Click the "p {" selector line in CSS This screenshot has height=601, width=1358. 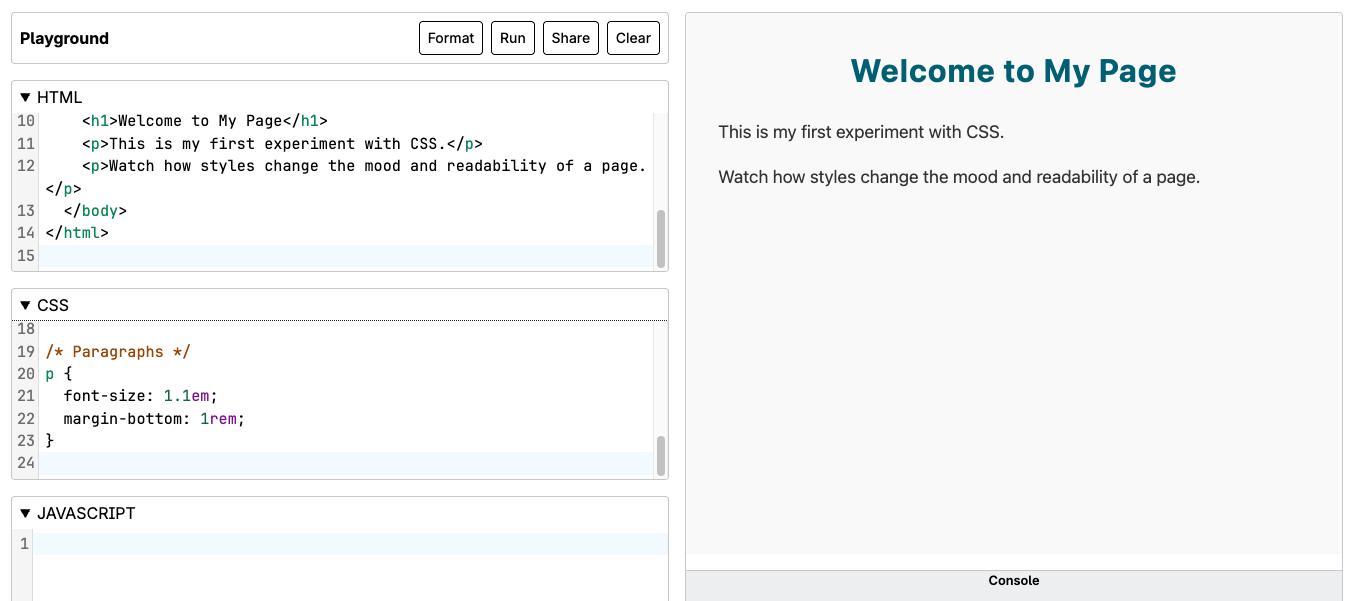(x=59, y=374)
